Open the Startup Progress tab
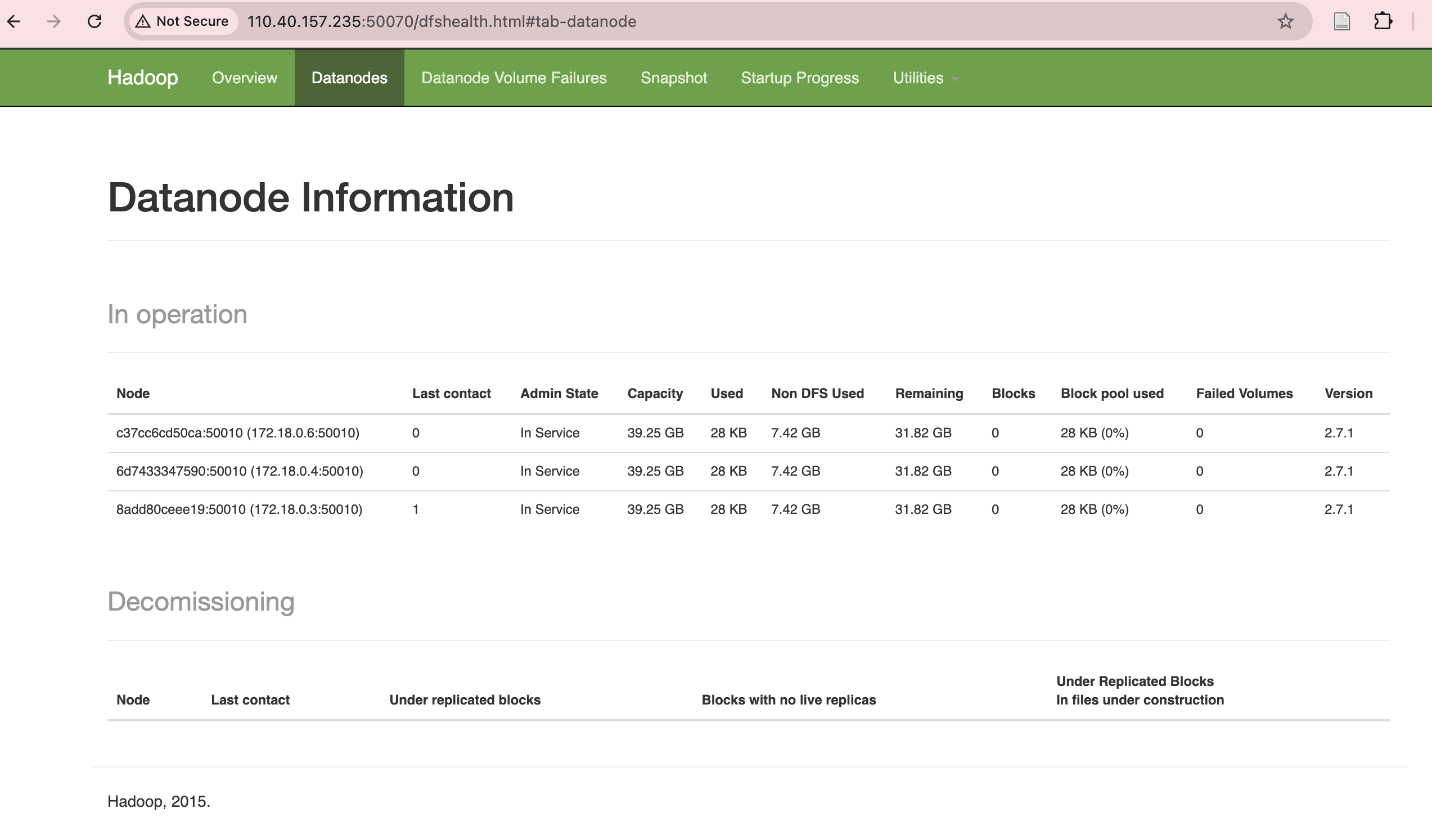This screenshot has height=840, width=1432. 800,78
